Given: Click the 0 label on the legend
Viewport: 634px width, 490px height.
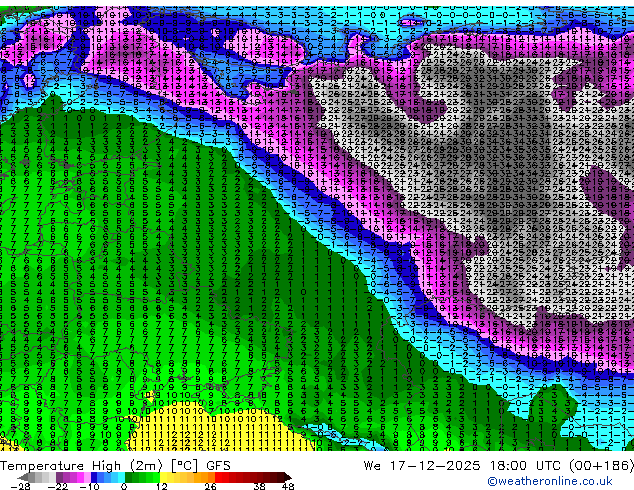Looking at the screenshot, I should pyautogui.click(x=124, y=486).
